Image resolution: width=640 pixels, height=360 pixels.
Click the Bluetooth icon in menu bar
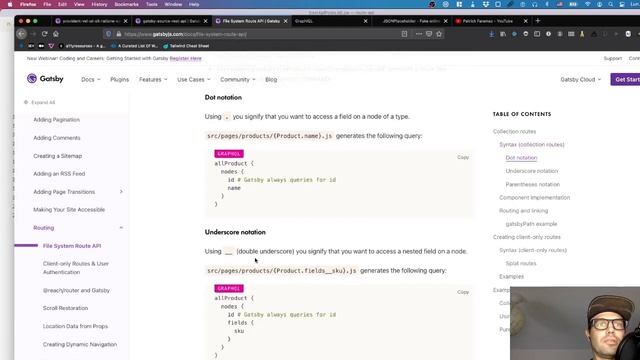(x=547, y=4)
